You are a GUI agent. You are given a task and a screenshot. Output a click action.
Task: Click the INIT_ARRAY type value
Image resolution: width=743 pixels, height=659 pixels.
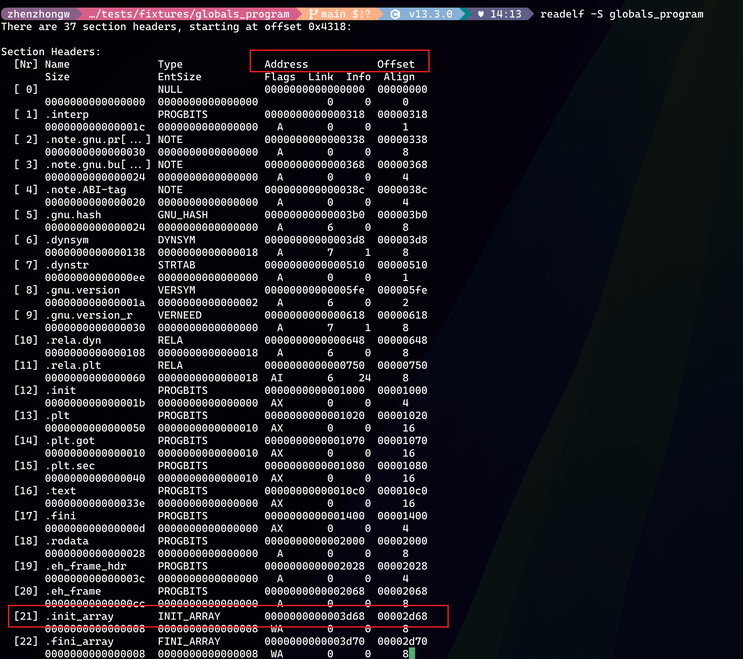[192, 616]
